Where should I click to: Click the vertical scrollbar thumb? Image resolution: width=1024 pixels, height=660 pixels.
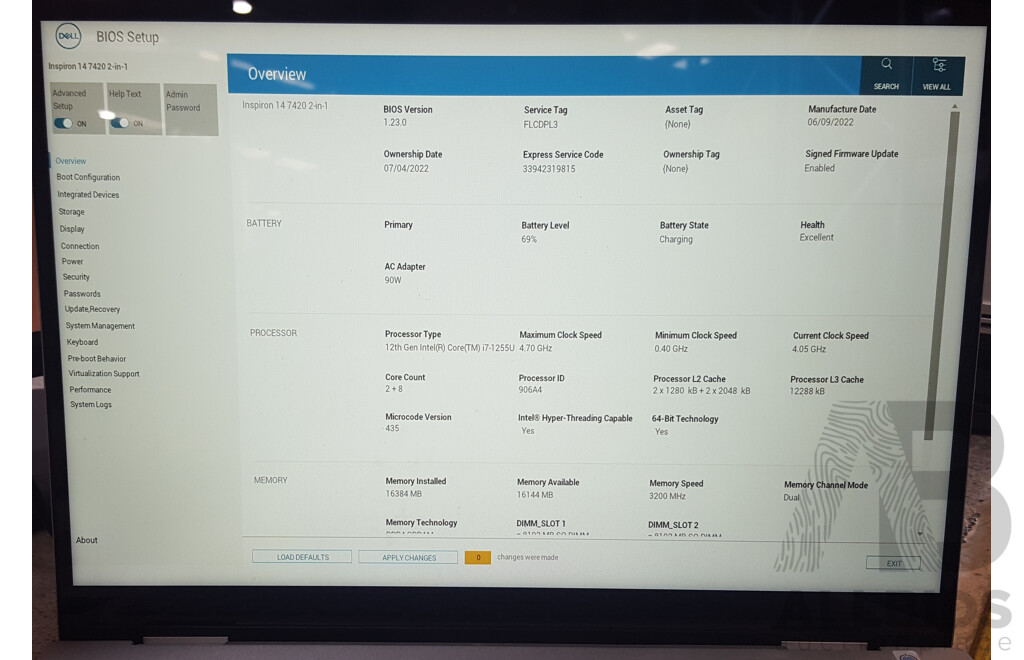[x=941, y=274]
